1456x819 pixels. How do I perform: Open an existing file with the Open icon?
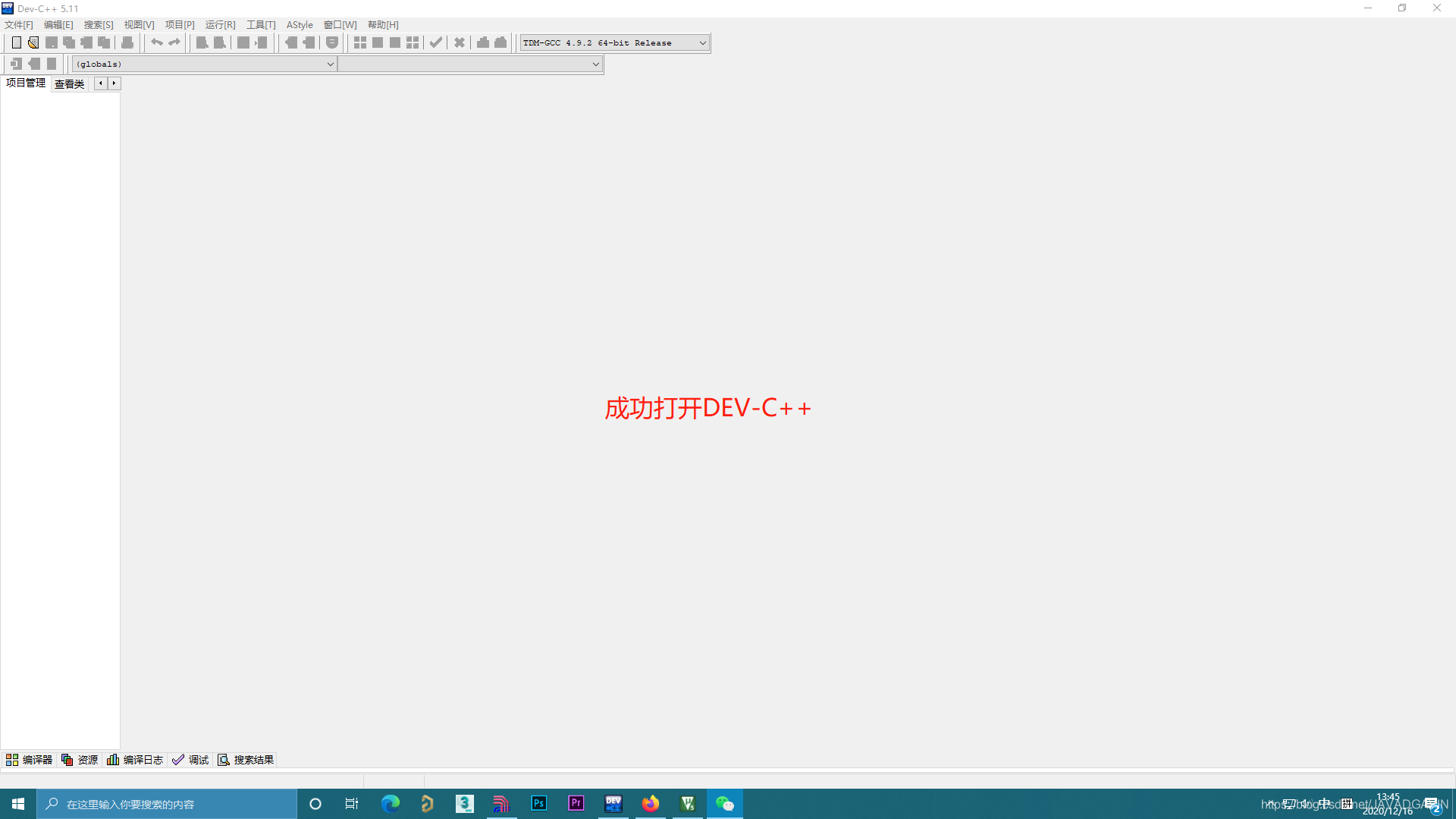(33, 42)
